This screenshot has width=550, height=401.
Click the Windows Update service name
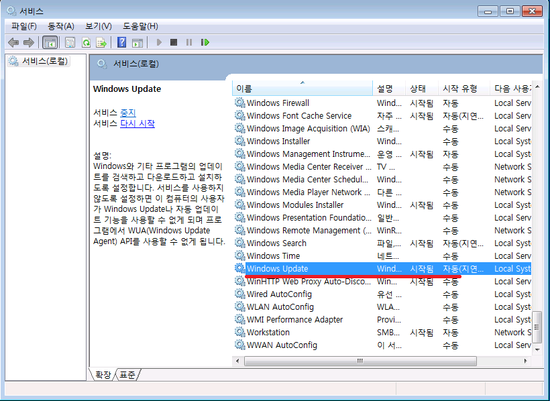pyautogui.click(x=277, y=268)
